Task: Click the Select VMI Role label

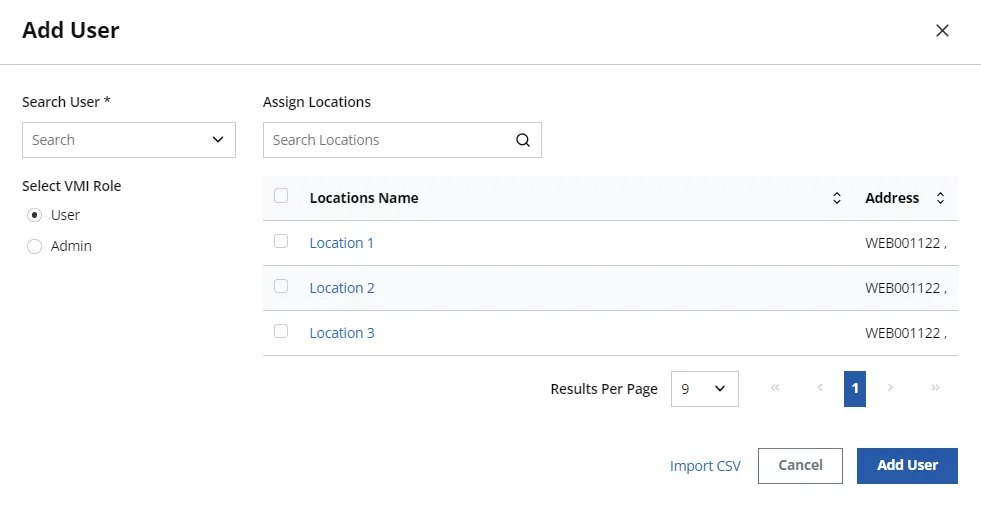Action: 71,186
